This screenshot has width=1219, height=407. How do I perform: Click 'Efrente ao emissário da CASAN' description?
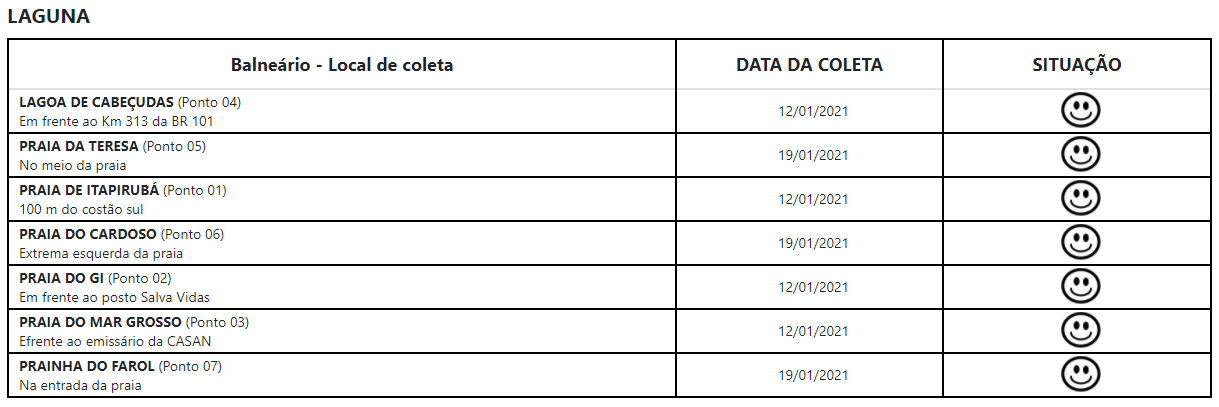pos(115,340)
